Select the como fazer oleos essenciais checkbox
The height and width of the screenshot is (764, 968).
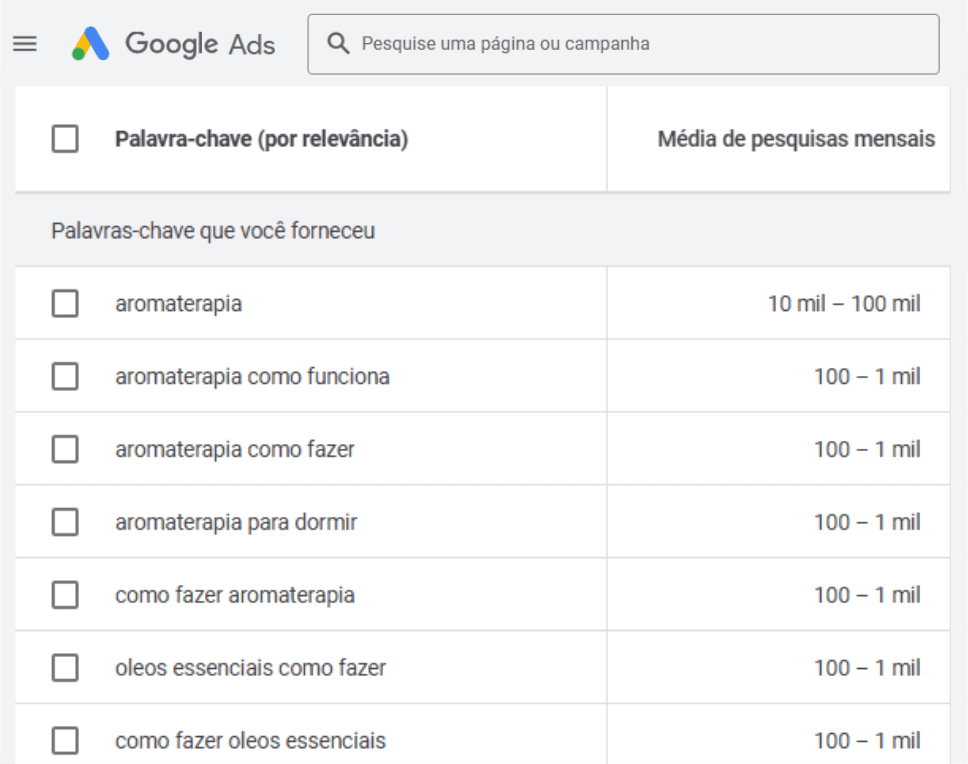(65, 741)
